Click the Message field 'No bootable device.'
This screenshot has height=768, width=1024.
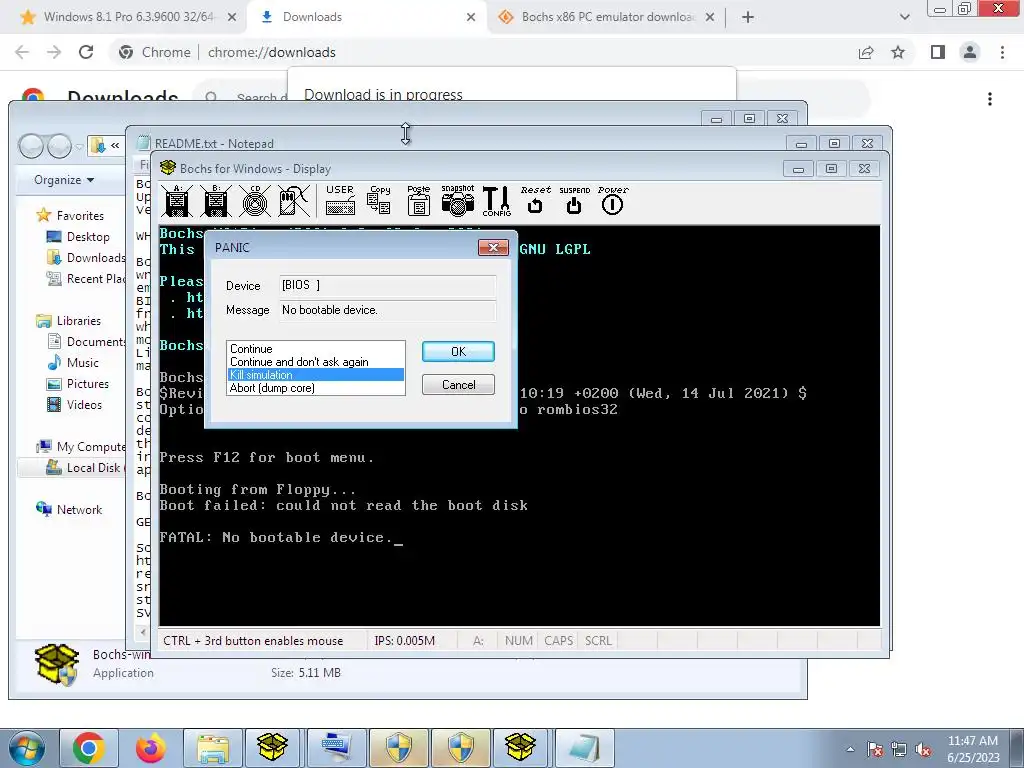point(388,310)
